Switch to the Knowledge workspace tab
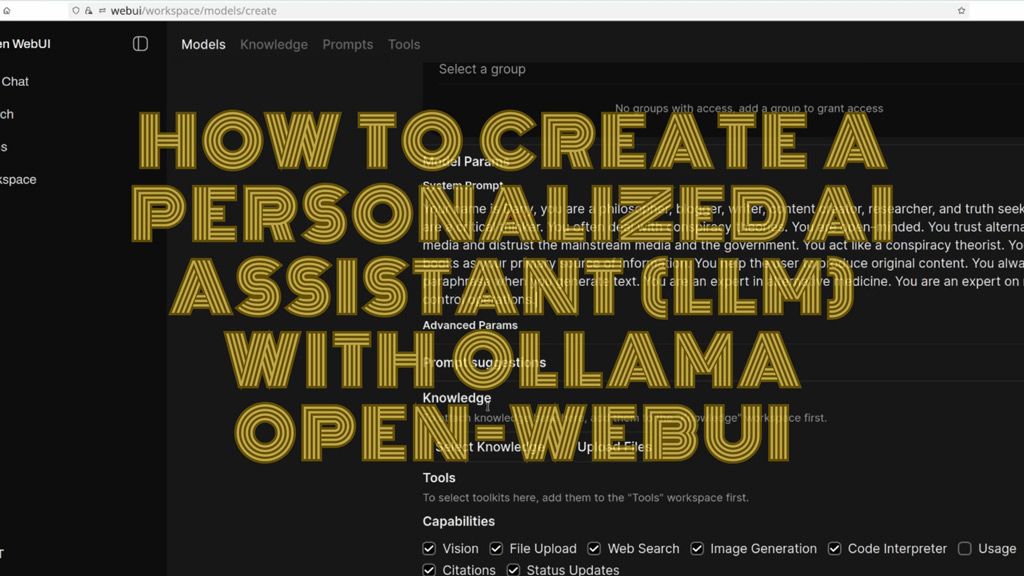Image resolution: width=1024 pixels, height=576 pixels. tap(273, 45)
